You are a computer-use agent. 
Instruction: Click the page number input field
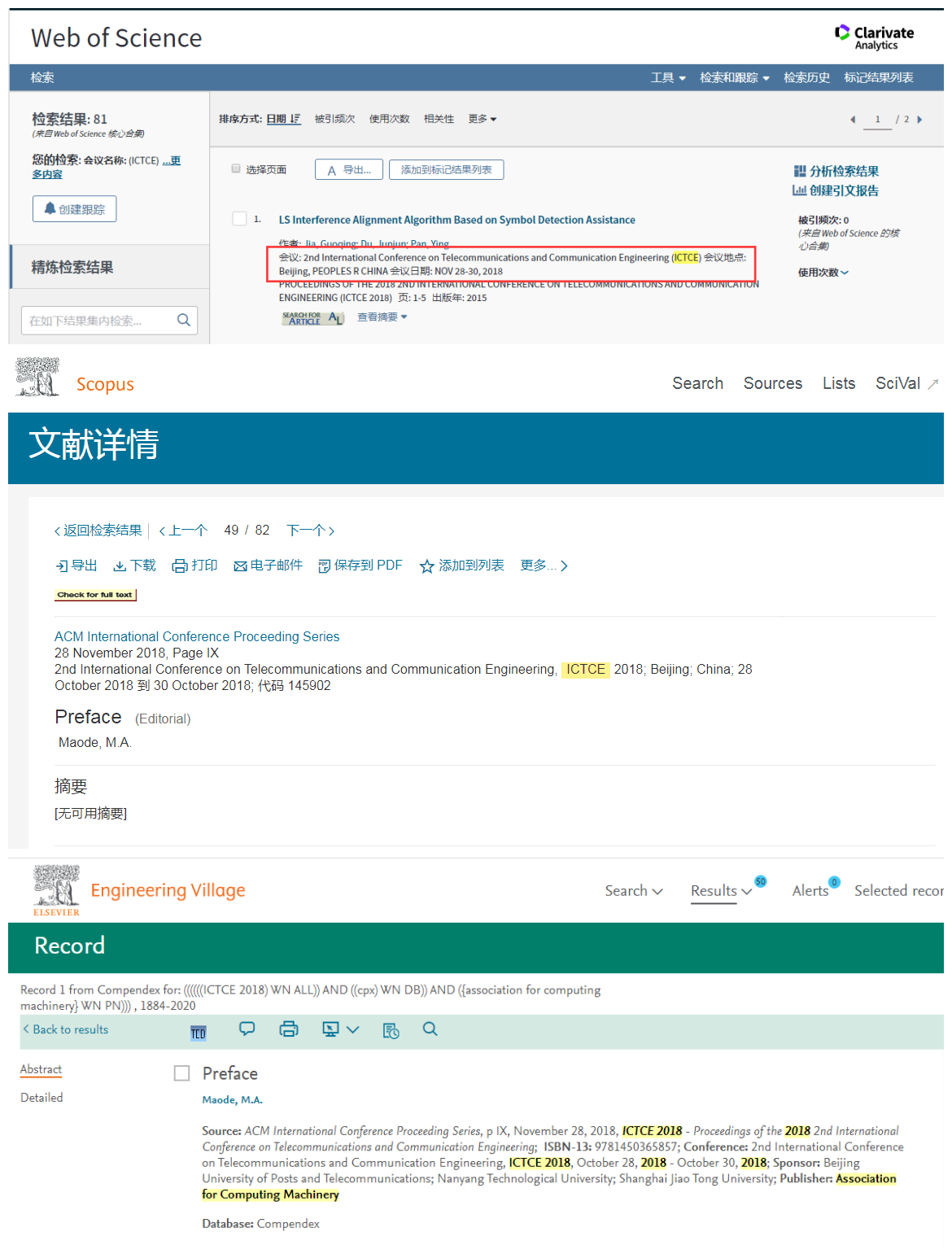877,120
